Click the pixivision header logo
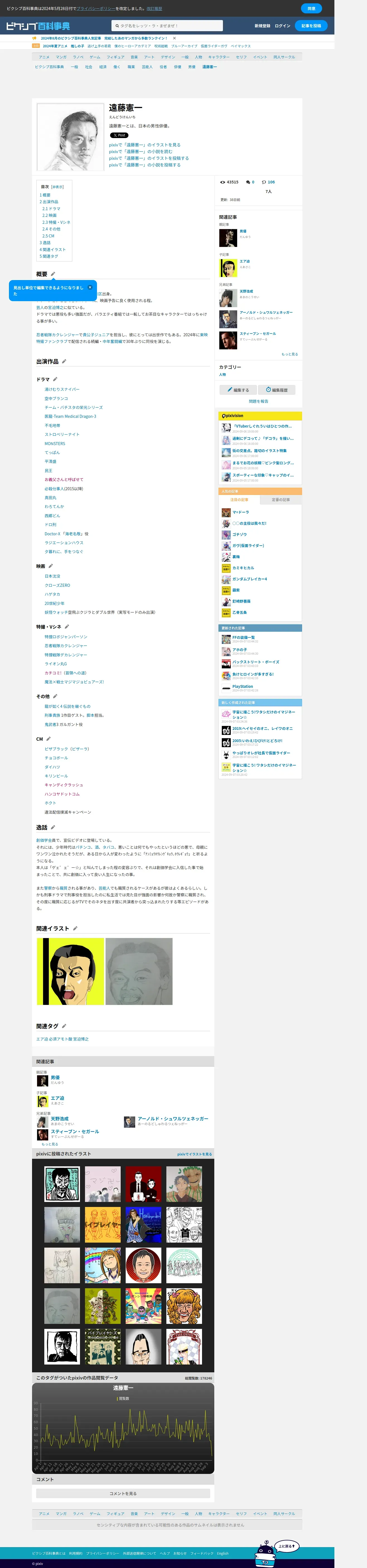Screen dimensions: 367x1568 (232, 416)
